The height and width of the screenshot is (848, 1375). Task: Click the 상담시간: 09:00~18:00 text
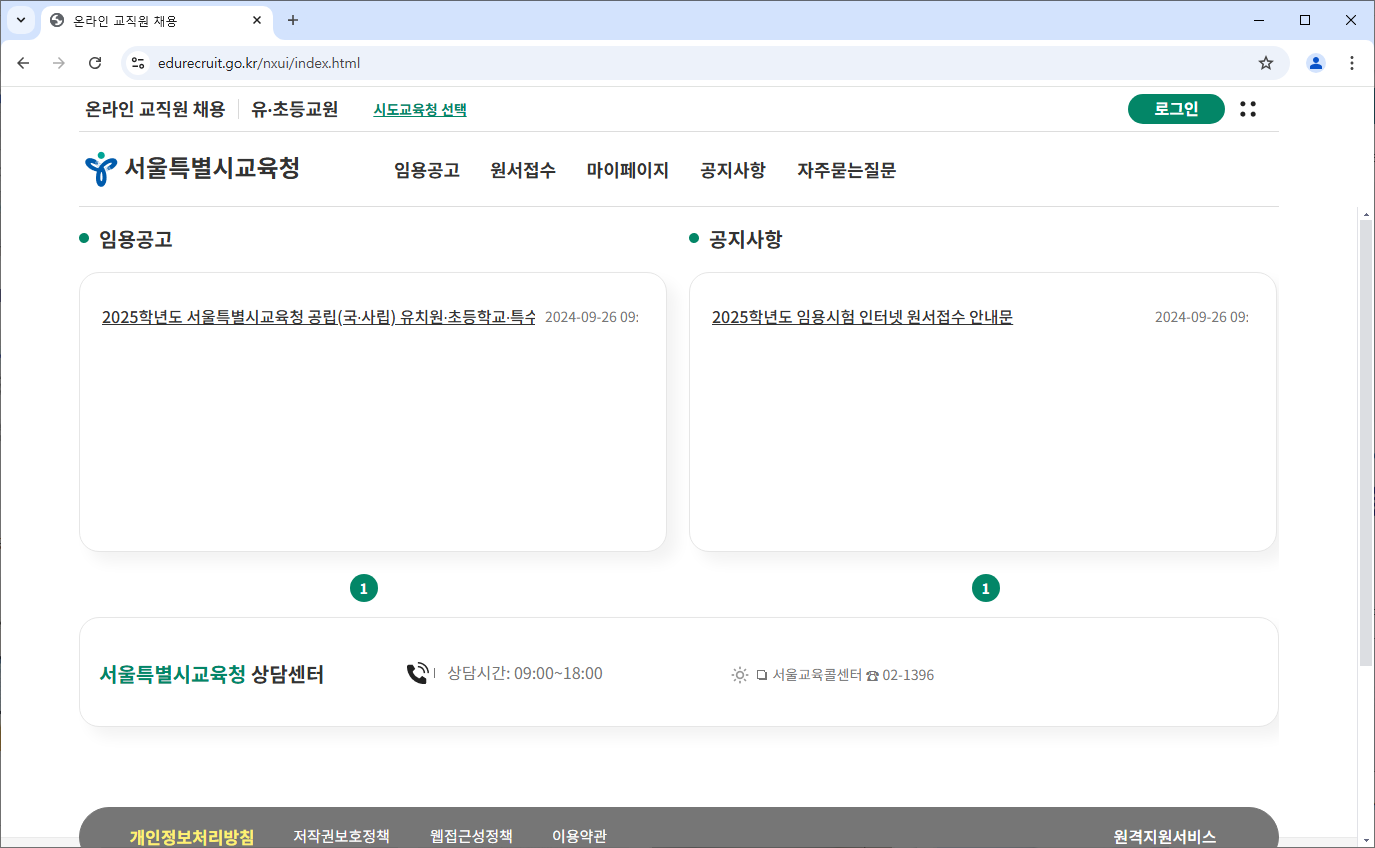(525, 673)
